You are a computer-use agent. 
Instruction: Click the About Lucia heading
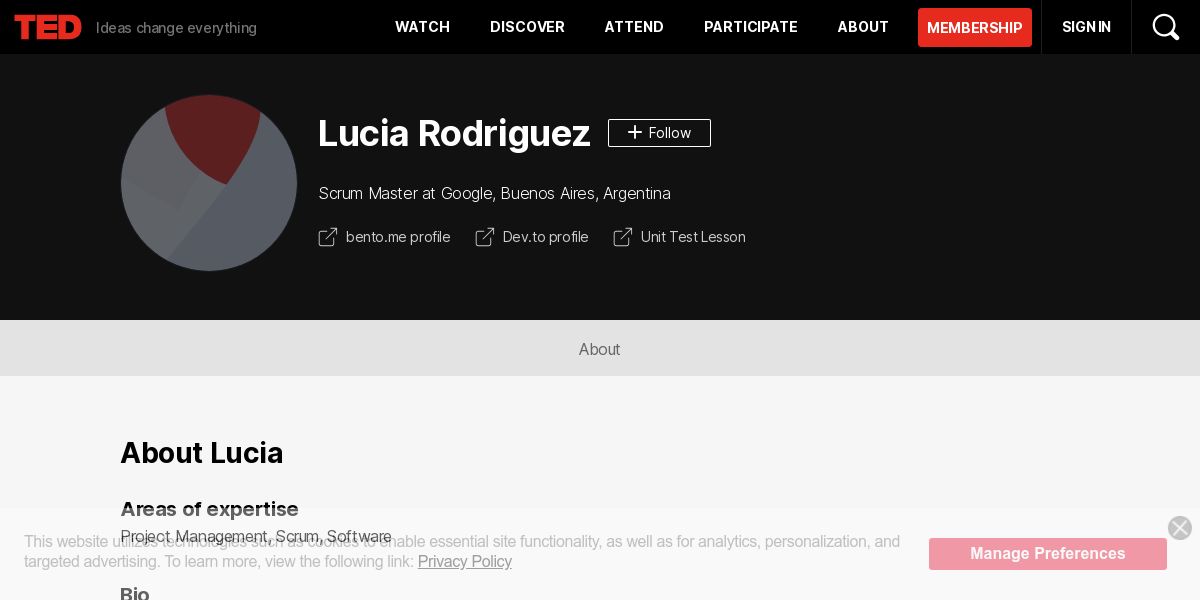pyautogui.click(x=201, y=453)
